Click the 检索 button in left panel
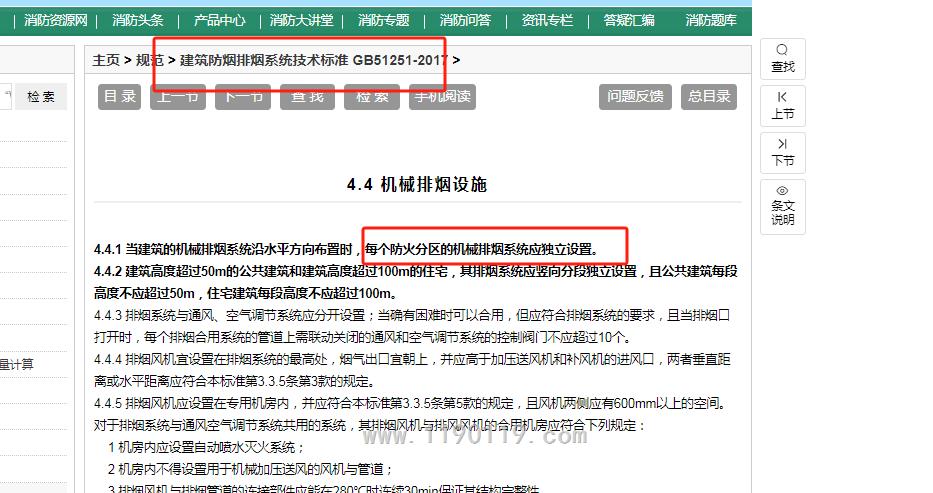This screenshot has height=493, width=933. [x=41, y=97]
